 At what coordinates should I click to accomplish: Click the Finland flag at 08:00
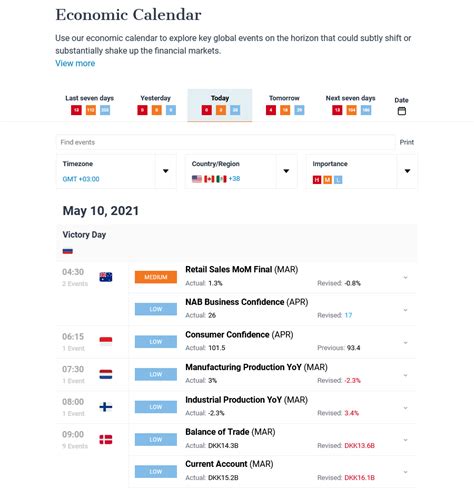(106, 407)
